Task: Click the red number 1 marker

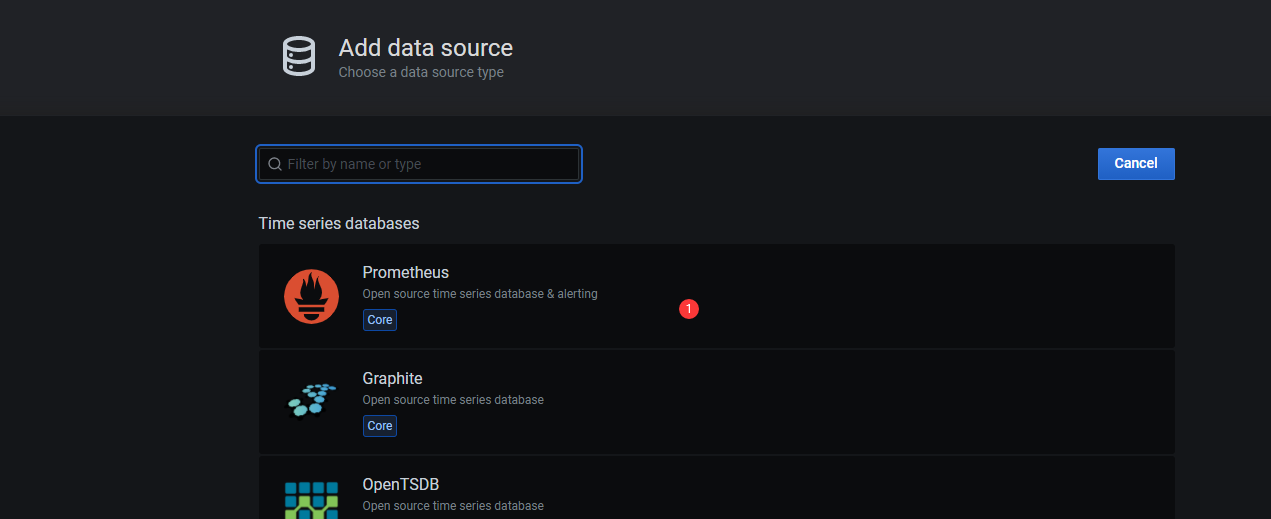Action: tap(688, 309)
